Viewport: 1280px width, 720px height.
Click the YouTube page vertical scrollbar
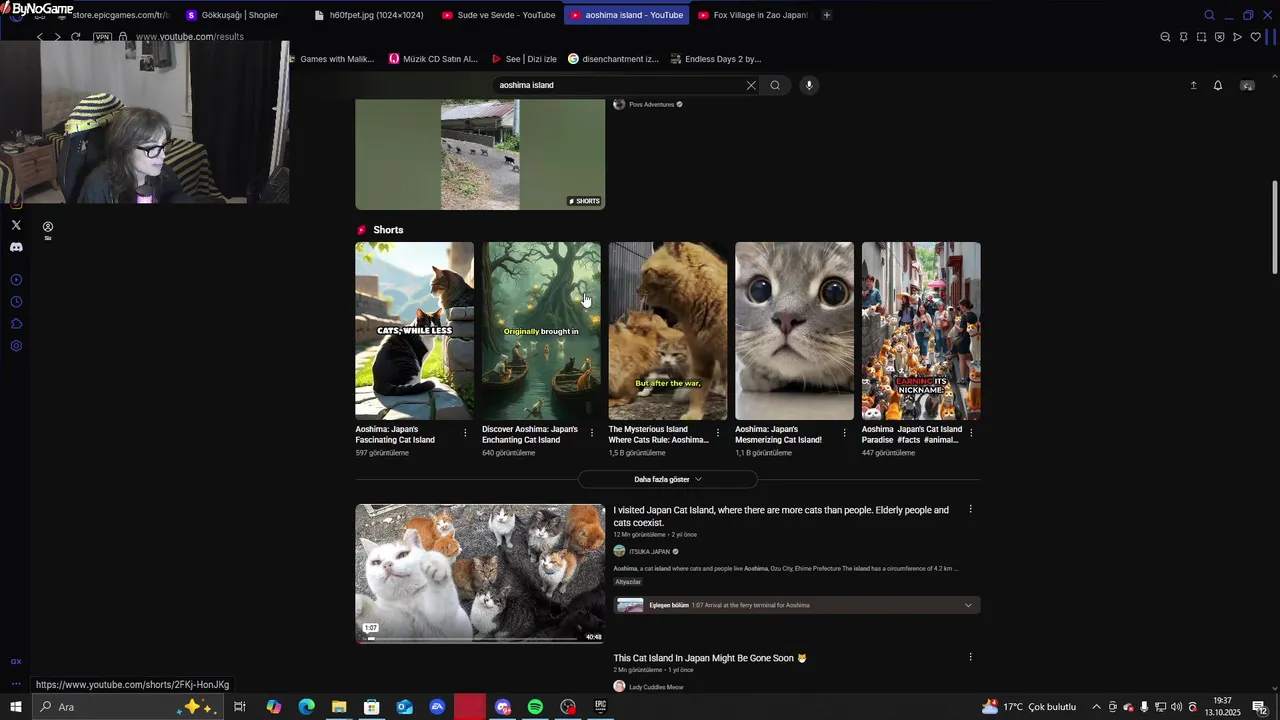click(x=1274, y=227)
